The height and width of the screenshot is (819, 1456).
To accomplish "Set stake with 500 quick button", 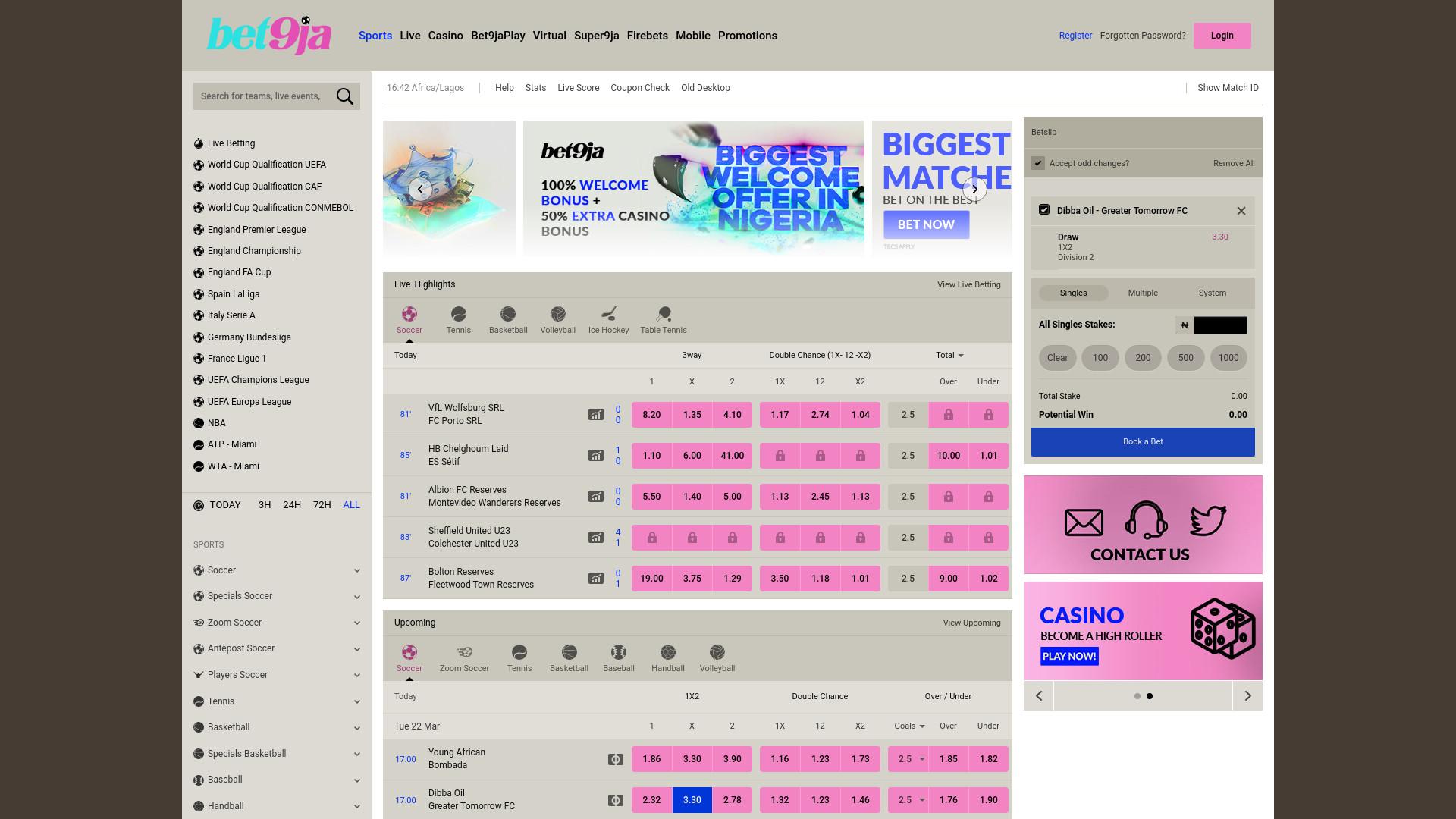I will click(1186, 358).
